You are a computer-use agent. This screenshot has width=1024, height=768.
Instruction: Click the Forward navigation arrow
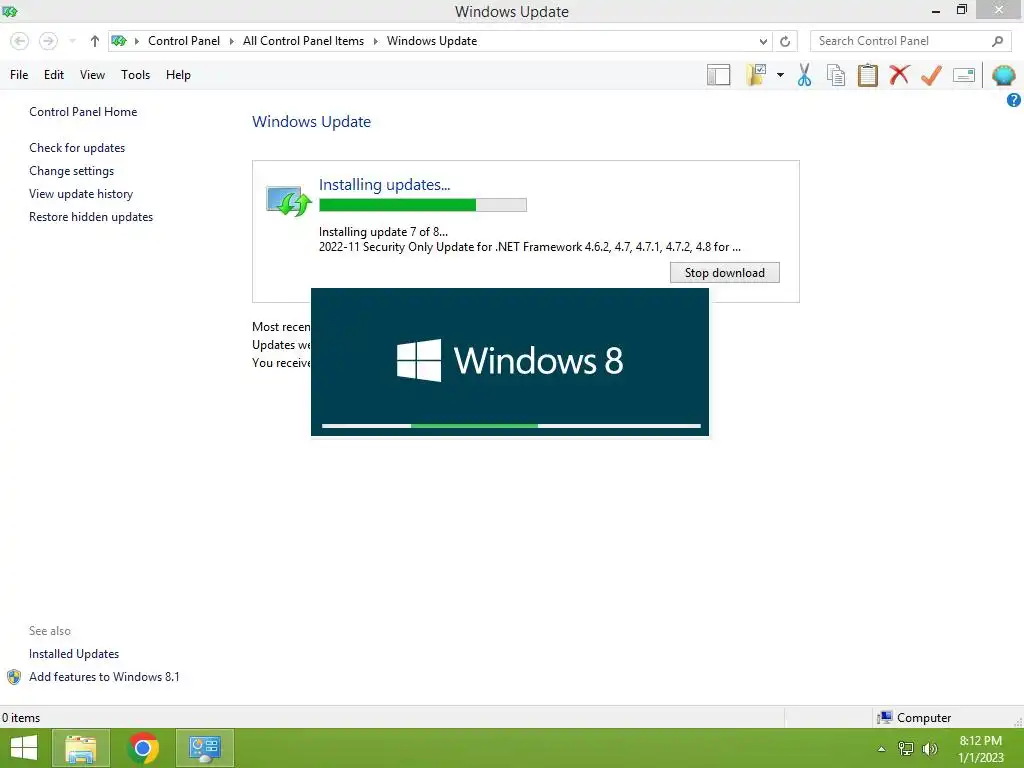[48, 41]
